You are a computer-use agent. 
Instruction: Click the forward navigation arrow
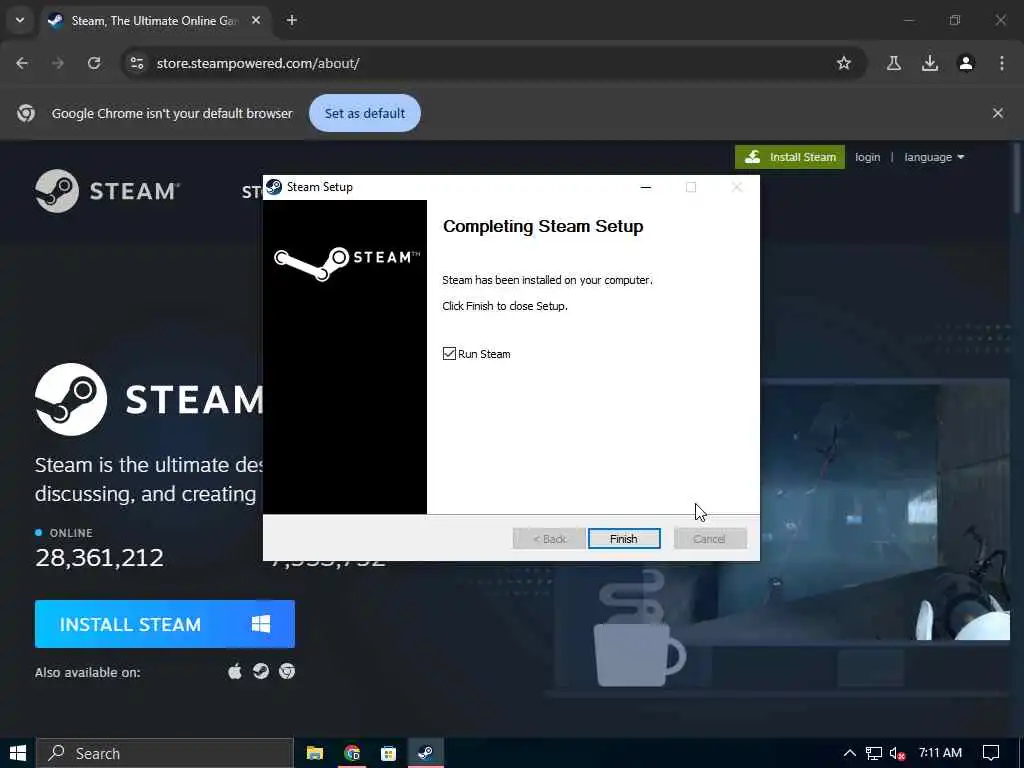[58, 63]
